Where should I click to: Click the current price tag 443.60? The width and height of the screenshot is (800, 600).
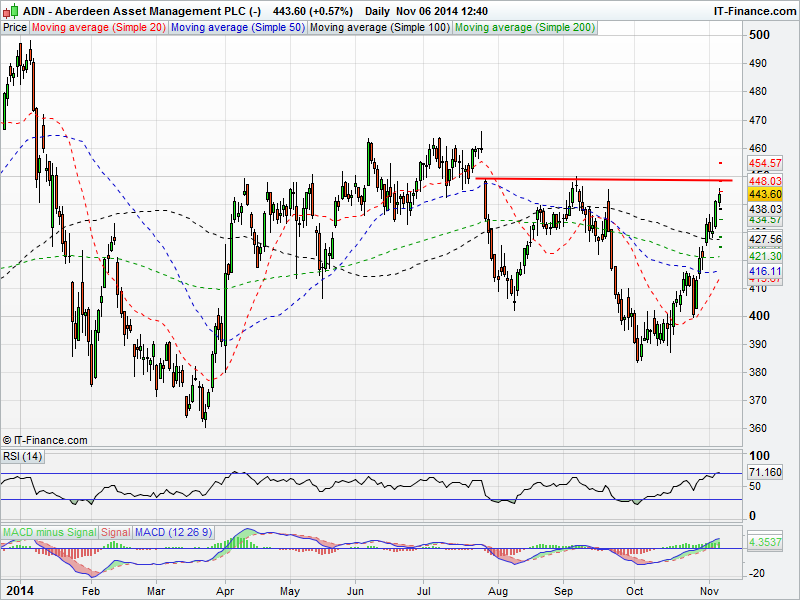(x=764, y=194)
